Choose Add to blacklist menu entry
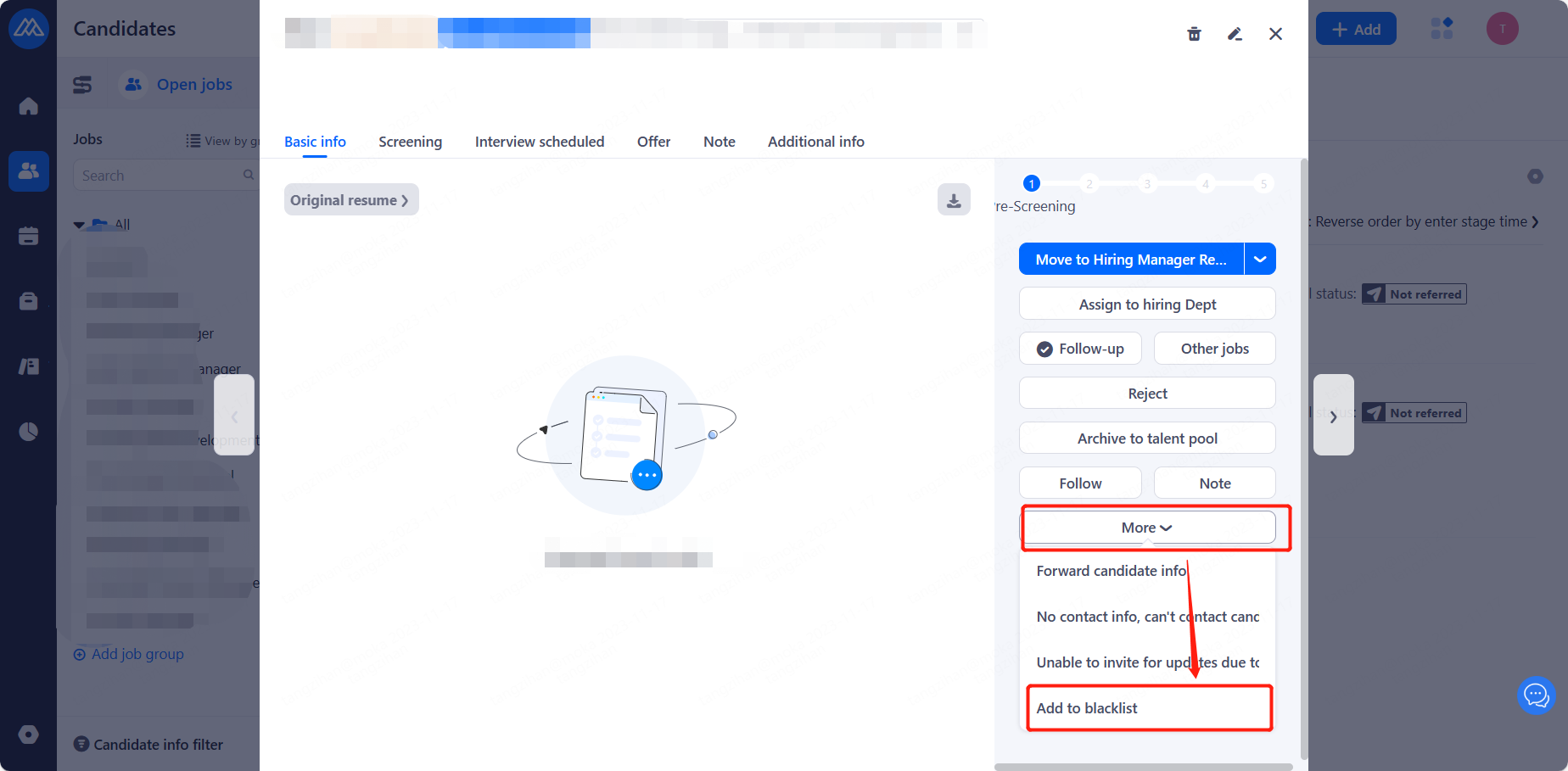The height and width of the screenshot is (771, 1568). coord(1087,708)
